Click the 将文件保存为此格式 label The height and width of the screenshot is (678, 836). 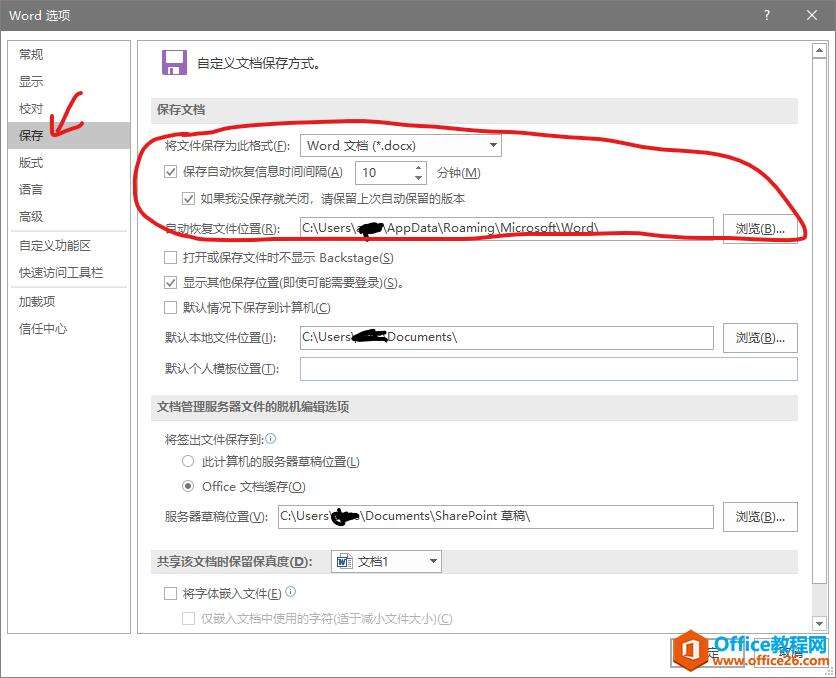[227, 146]
